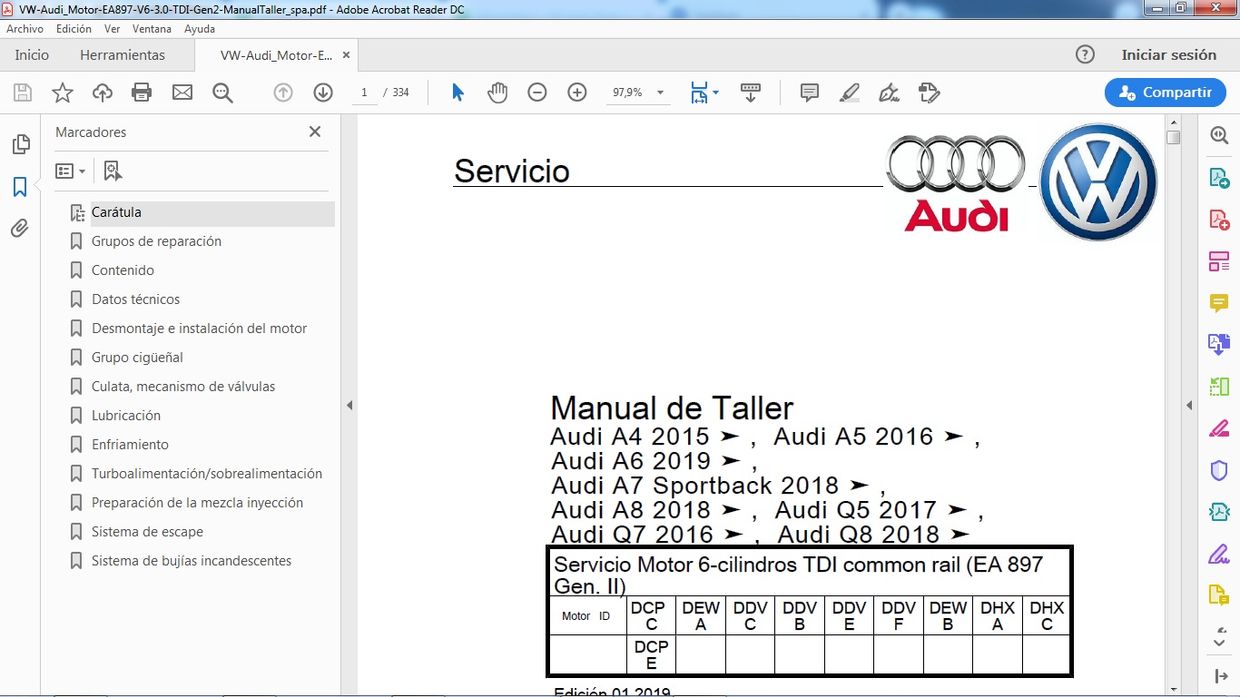The width and height of the screenshot is (1240, 697).
Task: Select the Hand tool in the toolbar
Action: 497,92
